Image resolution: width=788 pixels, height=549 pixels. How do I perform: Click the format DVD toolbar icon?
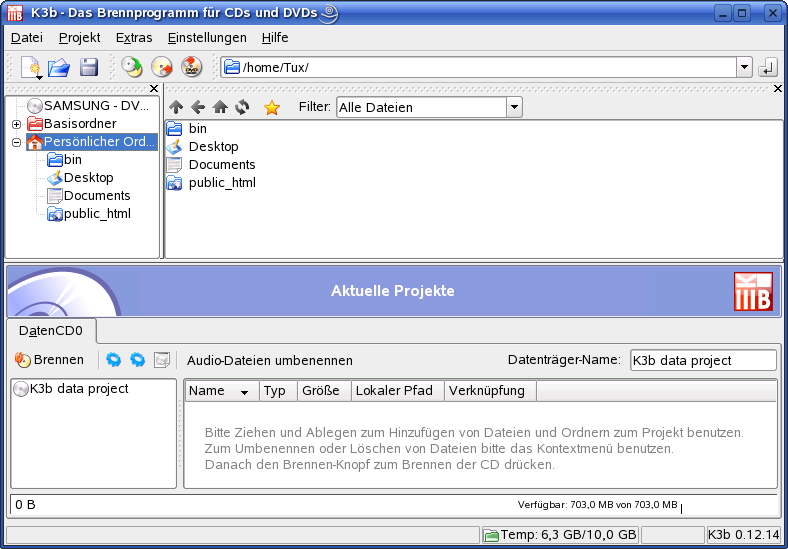click(x=191, y=67)
